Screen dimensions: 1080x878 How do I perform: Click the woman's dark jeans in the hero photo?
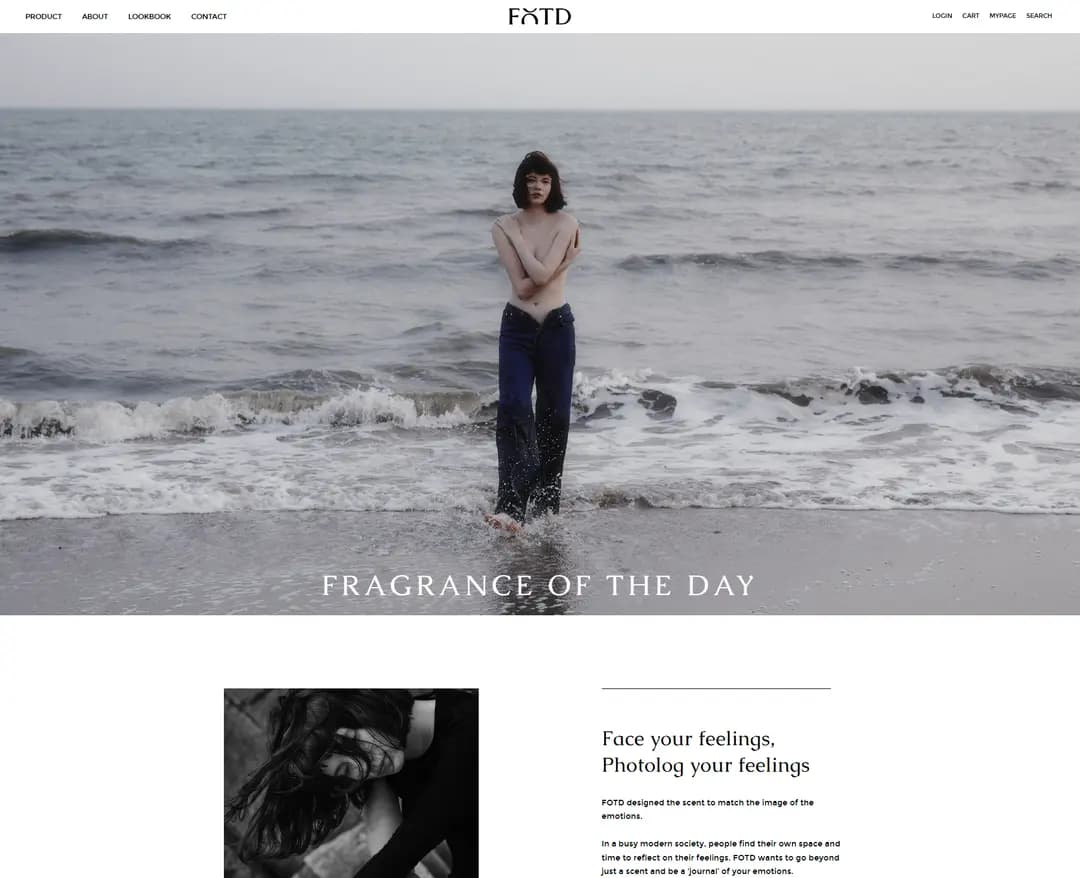[535, 410]
